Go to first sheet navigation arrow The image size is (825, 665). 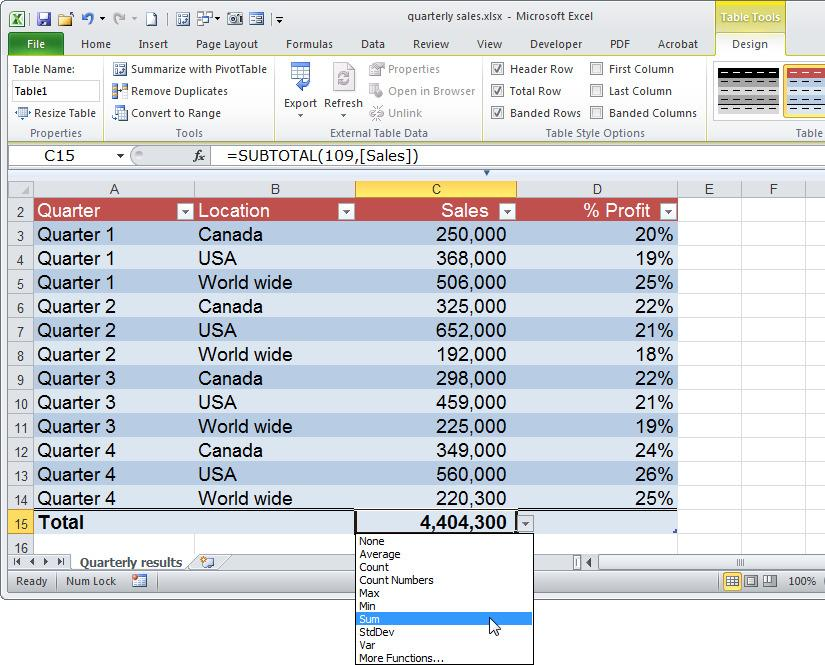[x=17, y=562]
